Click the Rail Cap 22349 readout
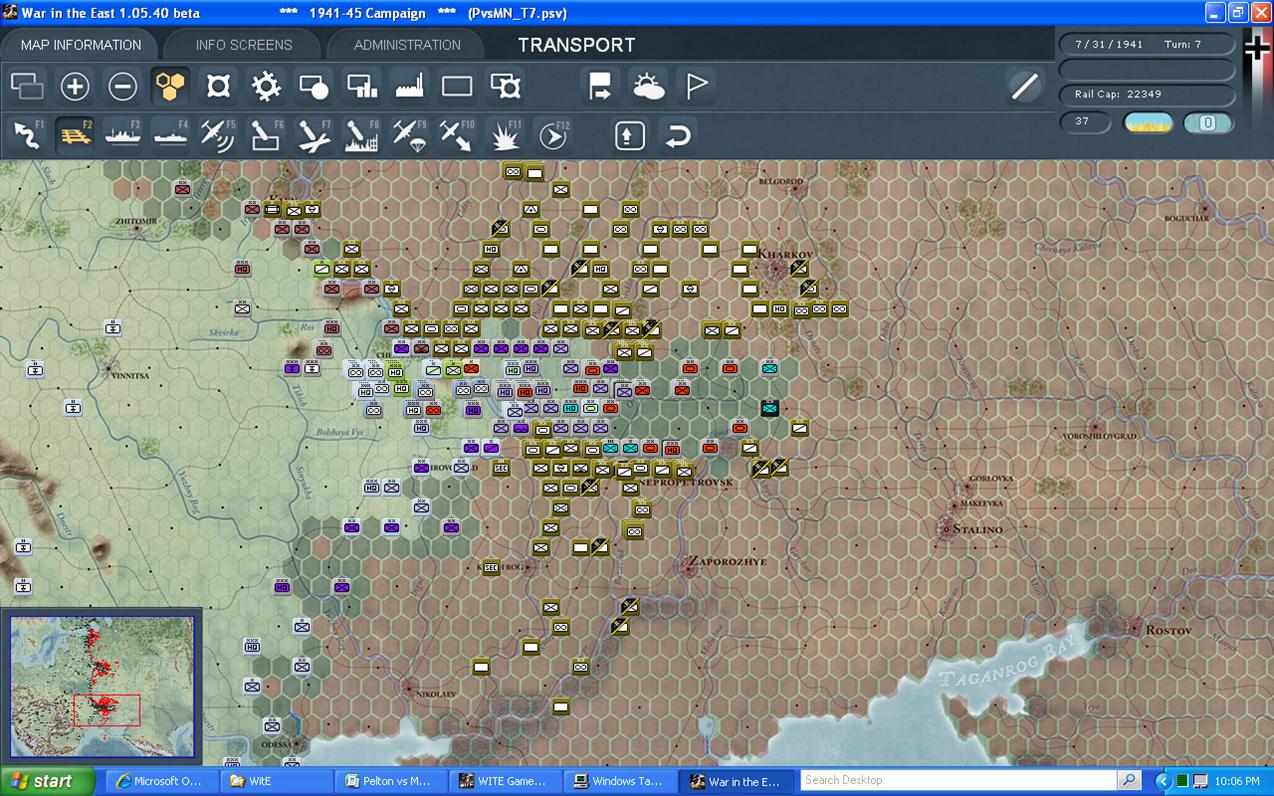1274x796 pixels. [1146, 94]
